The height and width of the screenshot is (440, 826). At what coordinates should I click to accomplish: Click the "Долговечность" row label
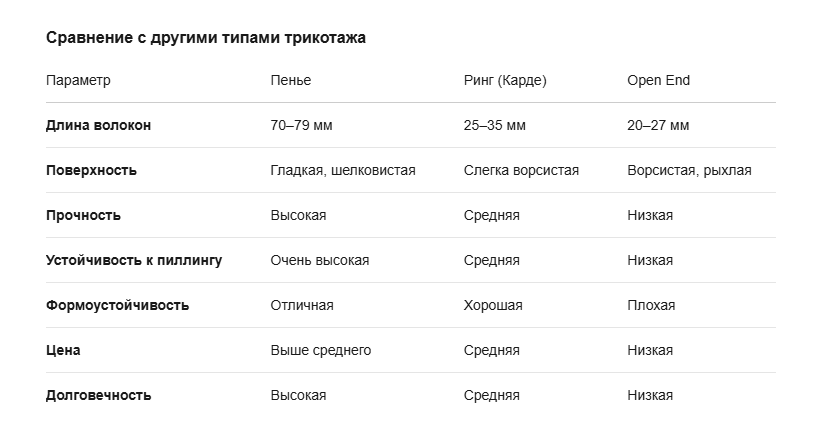click(x=98, y=395)
